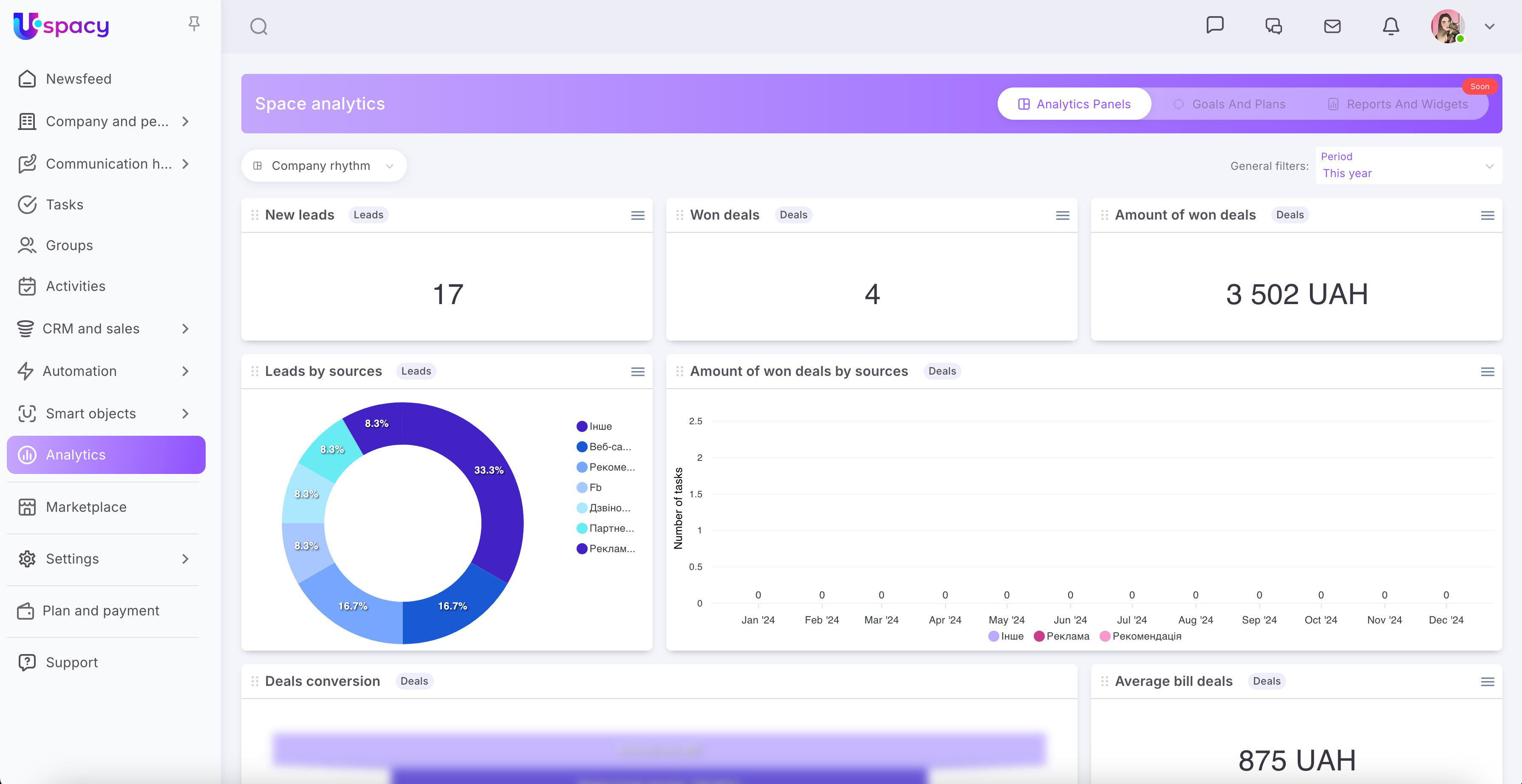The height and width of the screenshot is (784, 1522).
Task: Open Plan and payment page
Action: tap(100, 611)
